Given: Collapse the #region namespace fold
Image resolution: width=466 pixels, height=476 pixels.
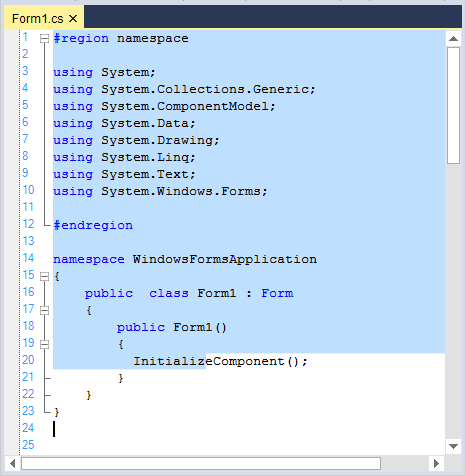Looking at the screenshot, I should [x=44, y=39].
